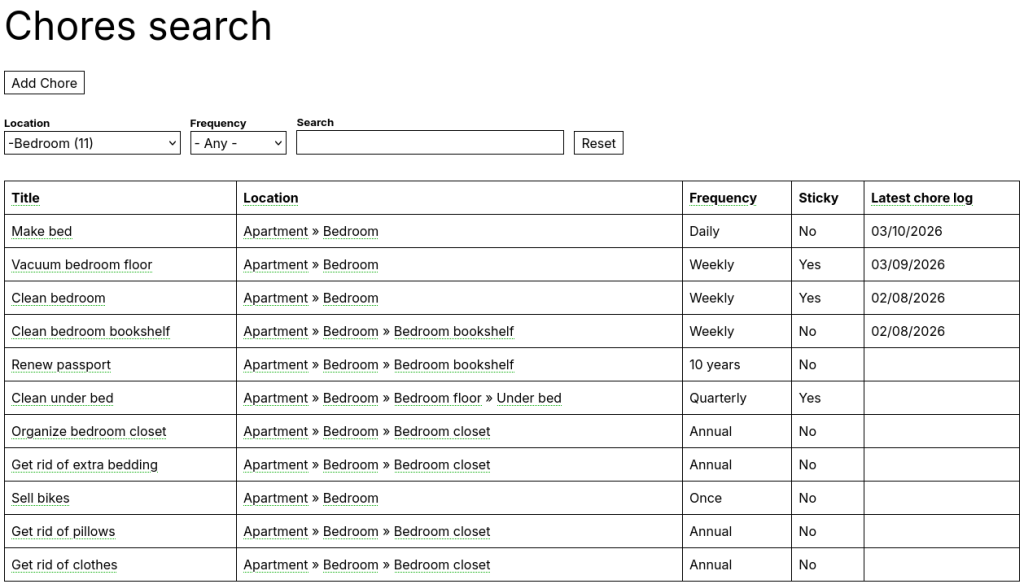Viewport: 1024px width, 584px height.
Task: Open the Location dropdown filter
Action: (x=92, y=143)
